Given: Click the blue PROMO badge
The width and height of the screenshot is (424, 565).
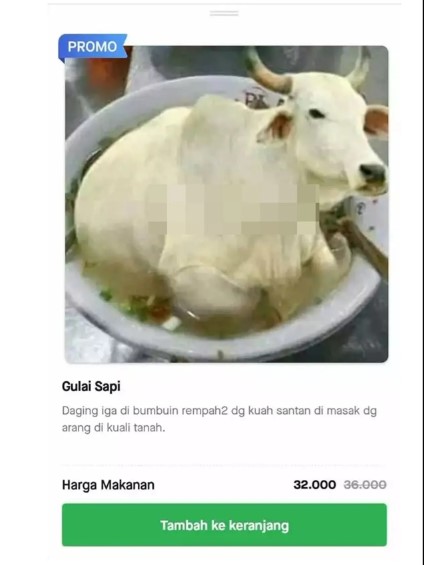Looking at the screenshot, I should pyautogui.click(x=93, y=47).
